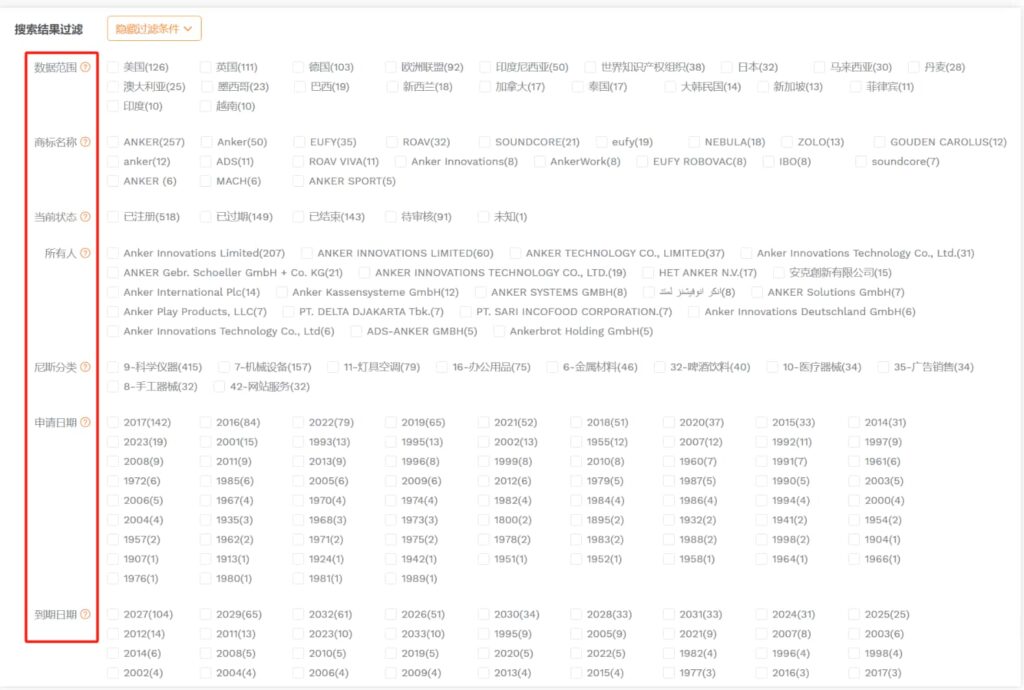
Task: Enable the SOUNDCORE(21) trademark filter
Action: click(485, 142)
